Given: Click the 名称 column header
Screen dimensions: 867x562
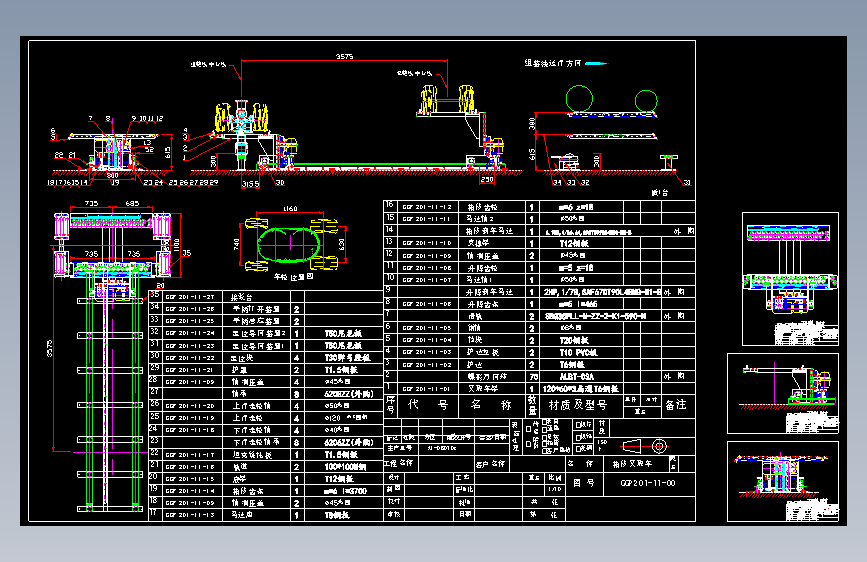Looking at the screenshot, I should click(490, 405).
